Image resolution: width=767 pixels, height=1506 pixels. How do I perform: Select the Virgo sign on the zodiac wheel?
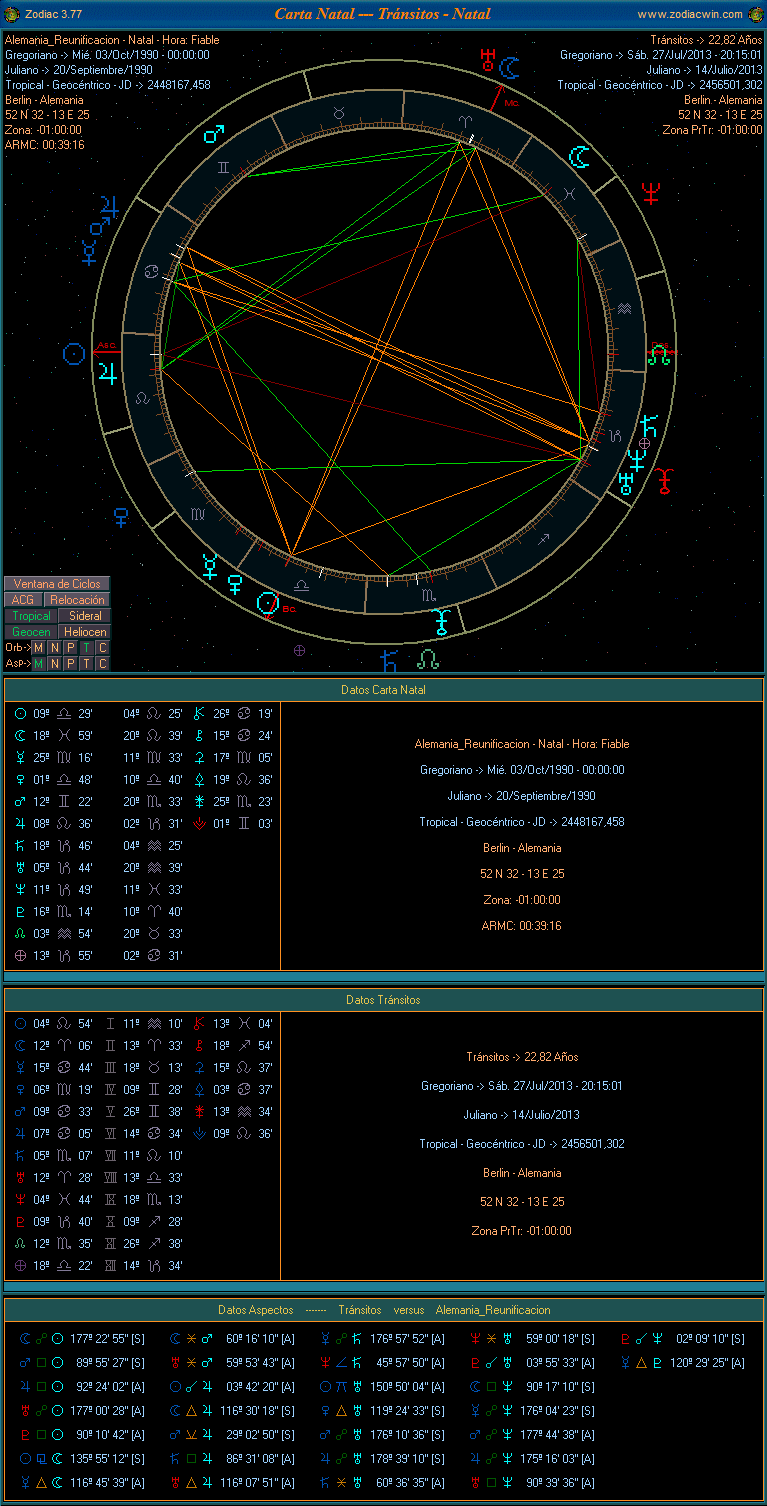pos(199,514)
